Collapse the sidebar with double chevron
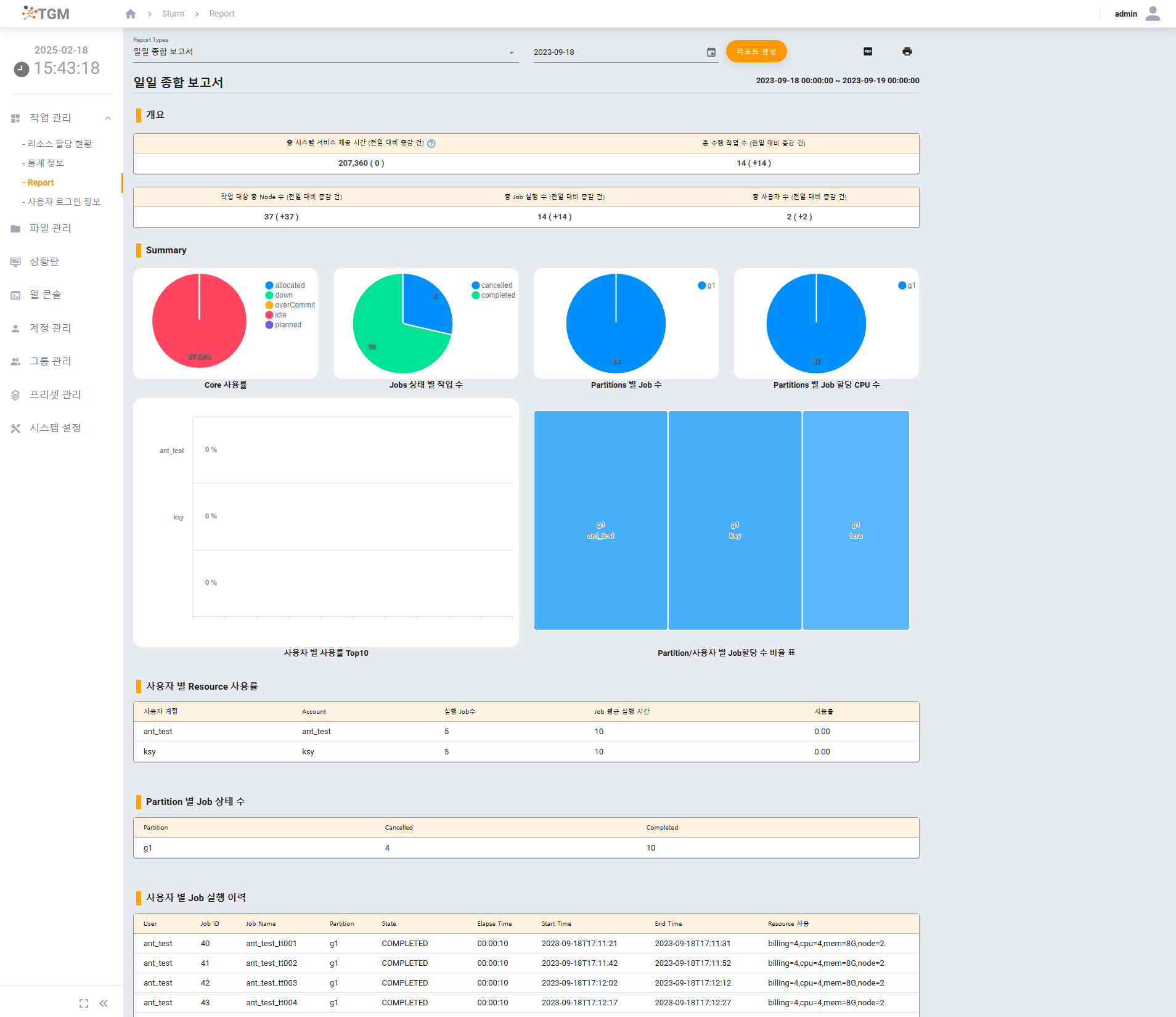 104,1003
